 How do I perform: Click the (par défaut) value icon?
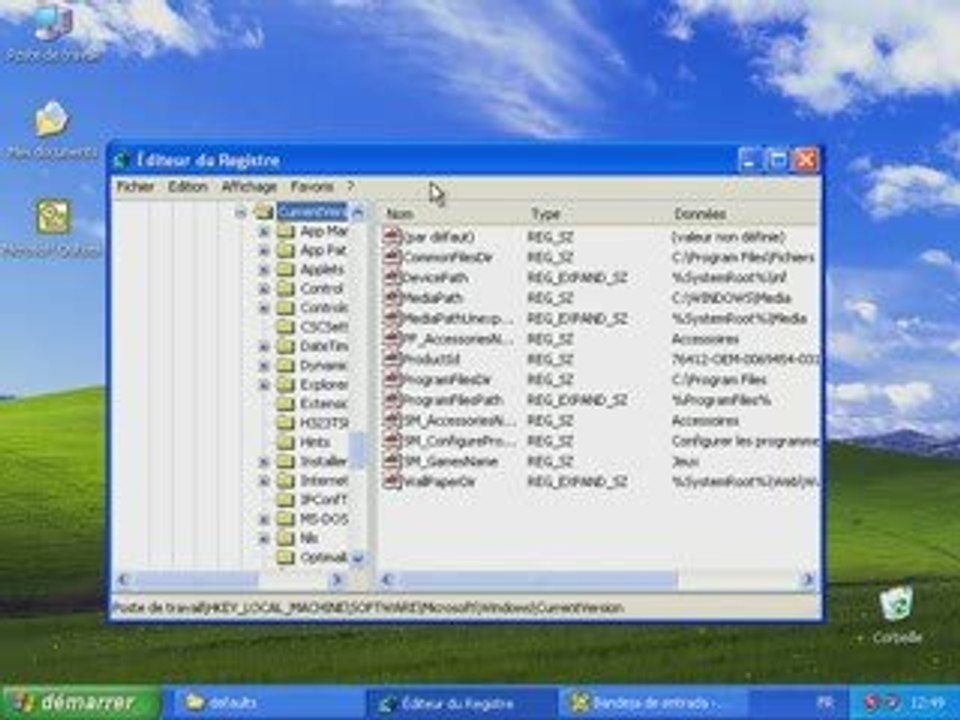tap(392, 236)
